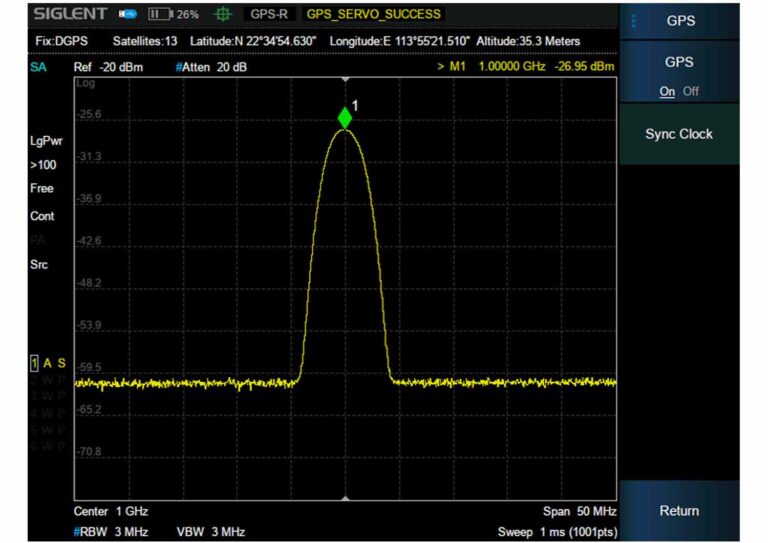
Task: Click the Return softkey
Action: pos(679,511)
